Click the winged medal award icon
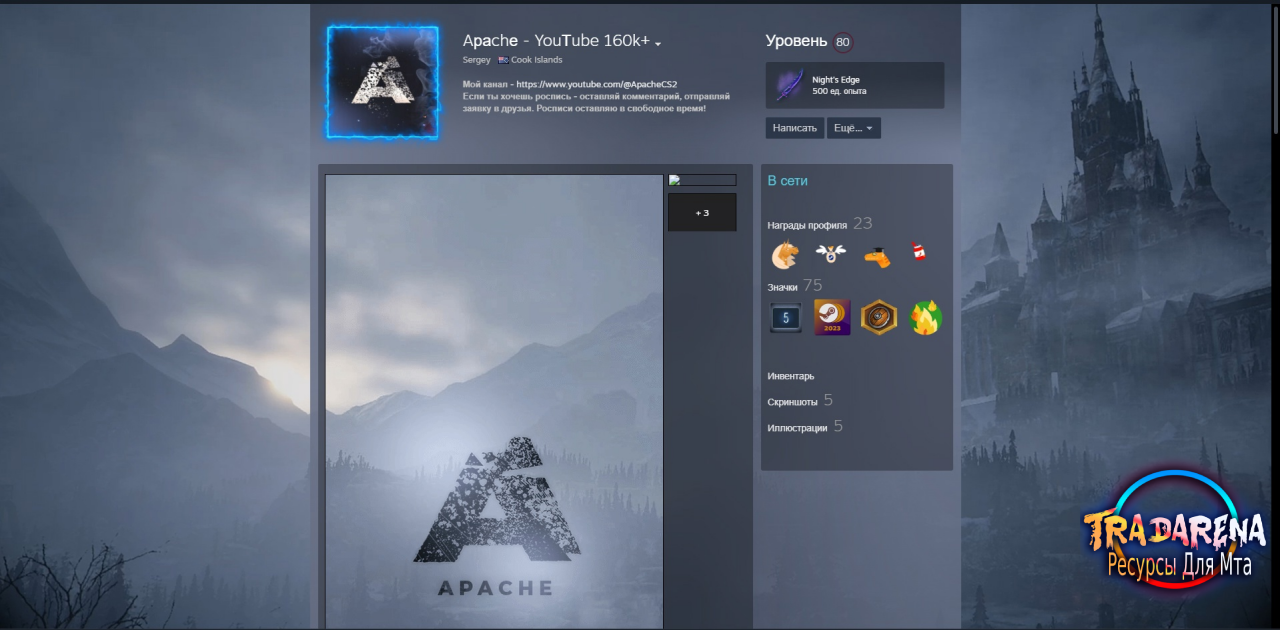1280x630 pixels. [x=831, y=256]
